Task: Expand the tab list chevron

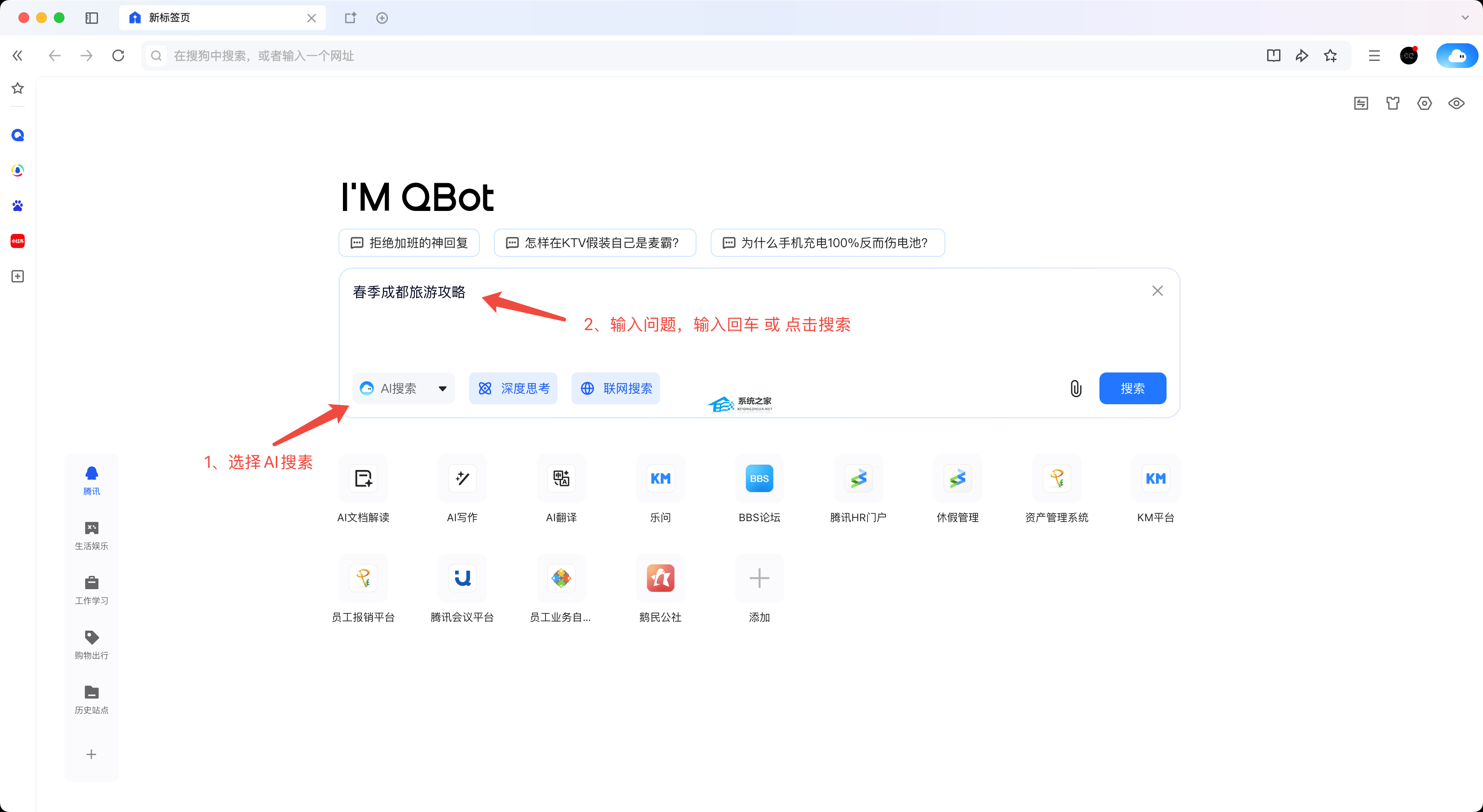Action: coord(1465,18)
